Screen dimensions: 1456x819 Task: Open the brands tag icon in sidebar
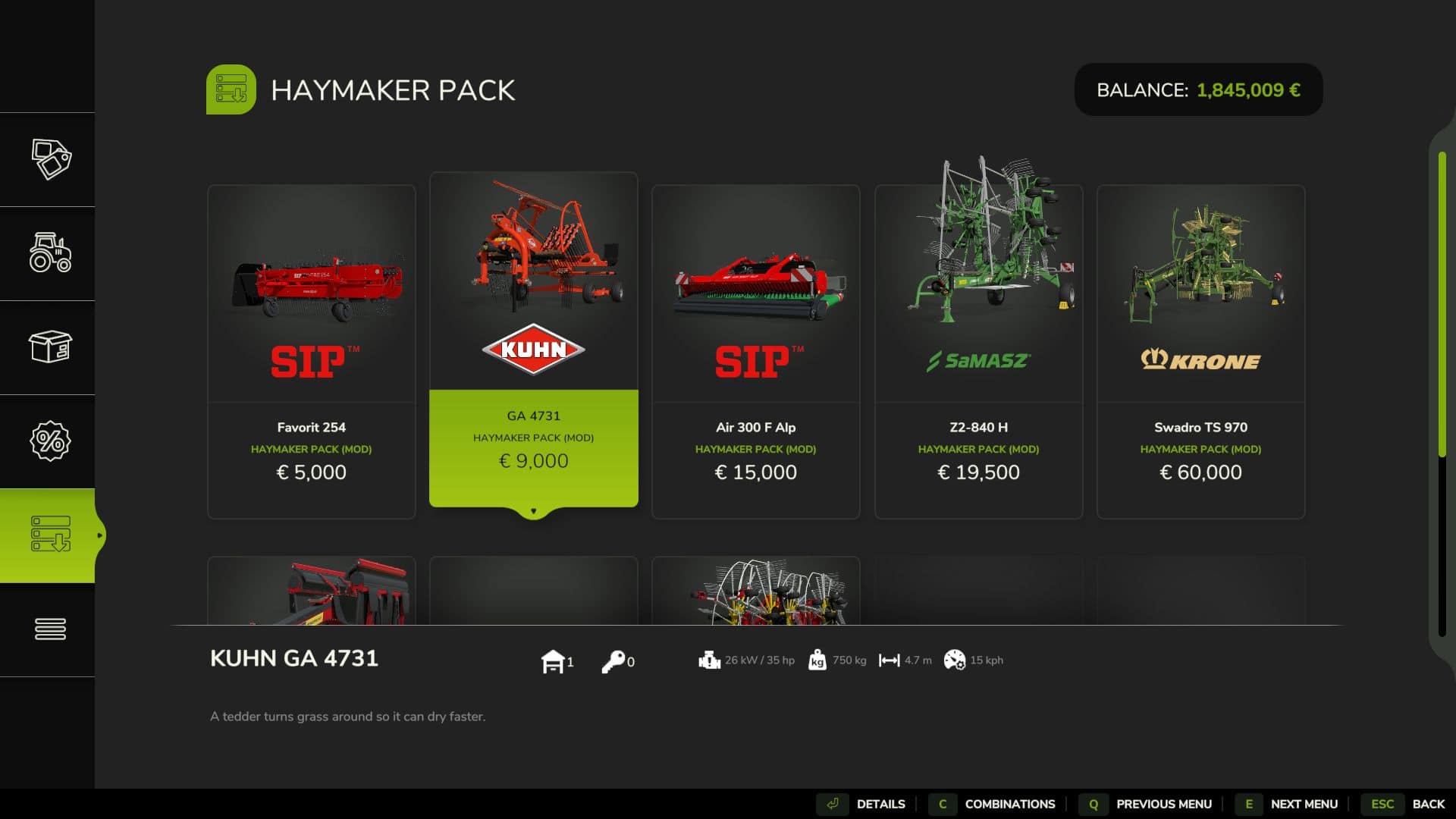tap(51, 159)
